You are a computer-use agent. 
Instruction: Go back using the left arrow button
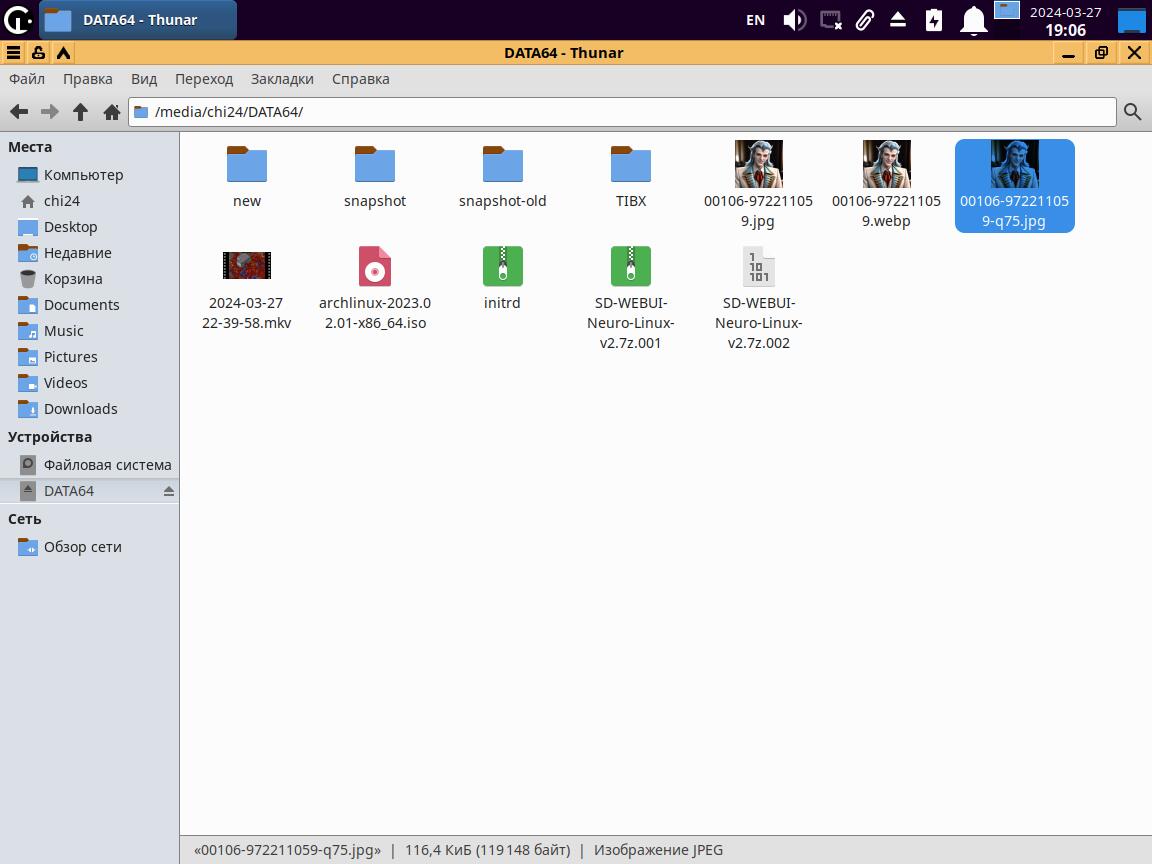tap(19, 112)
